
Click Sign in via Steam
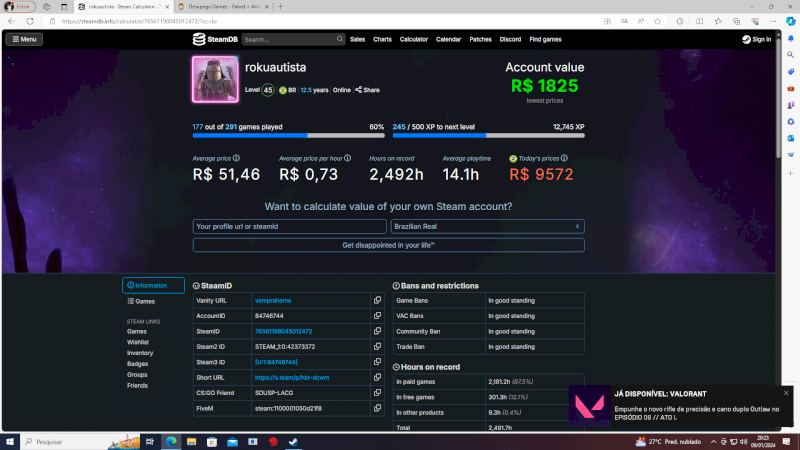click(757, 39)
